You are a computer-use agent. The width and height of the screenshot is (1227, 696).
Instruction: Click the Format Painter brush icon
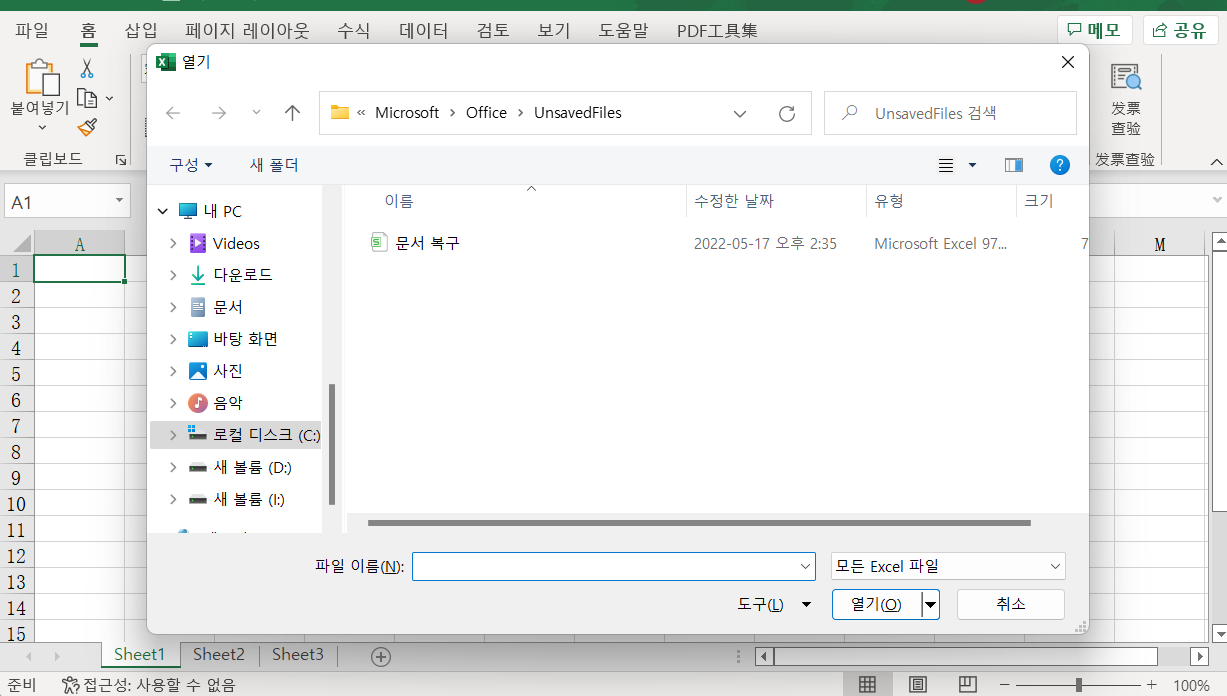pyautogui.click(x=87, y=127)
